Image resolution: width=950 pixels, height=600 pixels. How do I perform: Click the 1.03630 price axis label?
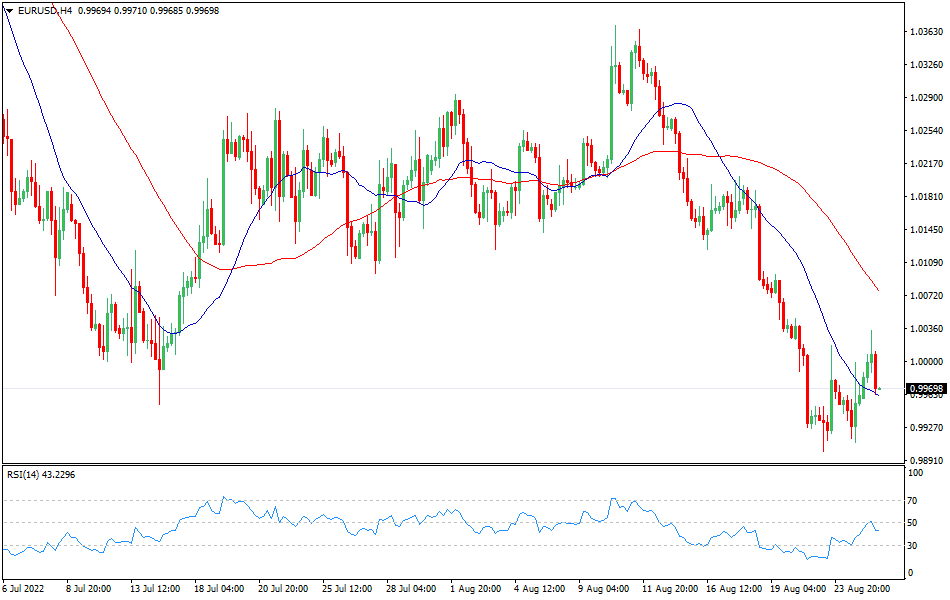pyautogui.click(x=925, y=32)
